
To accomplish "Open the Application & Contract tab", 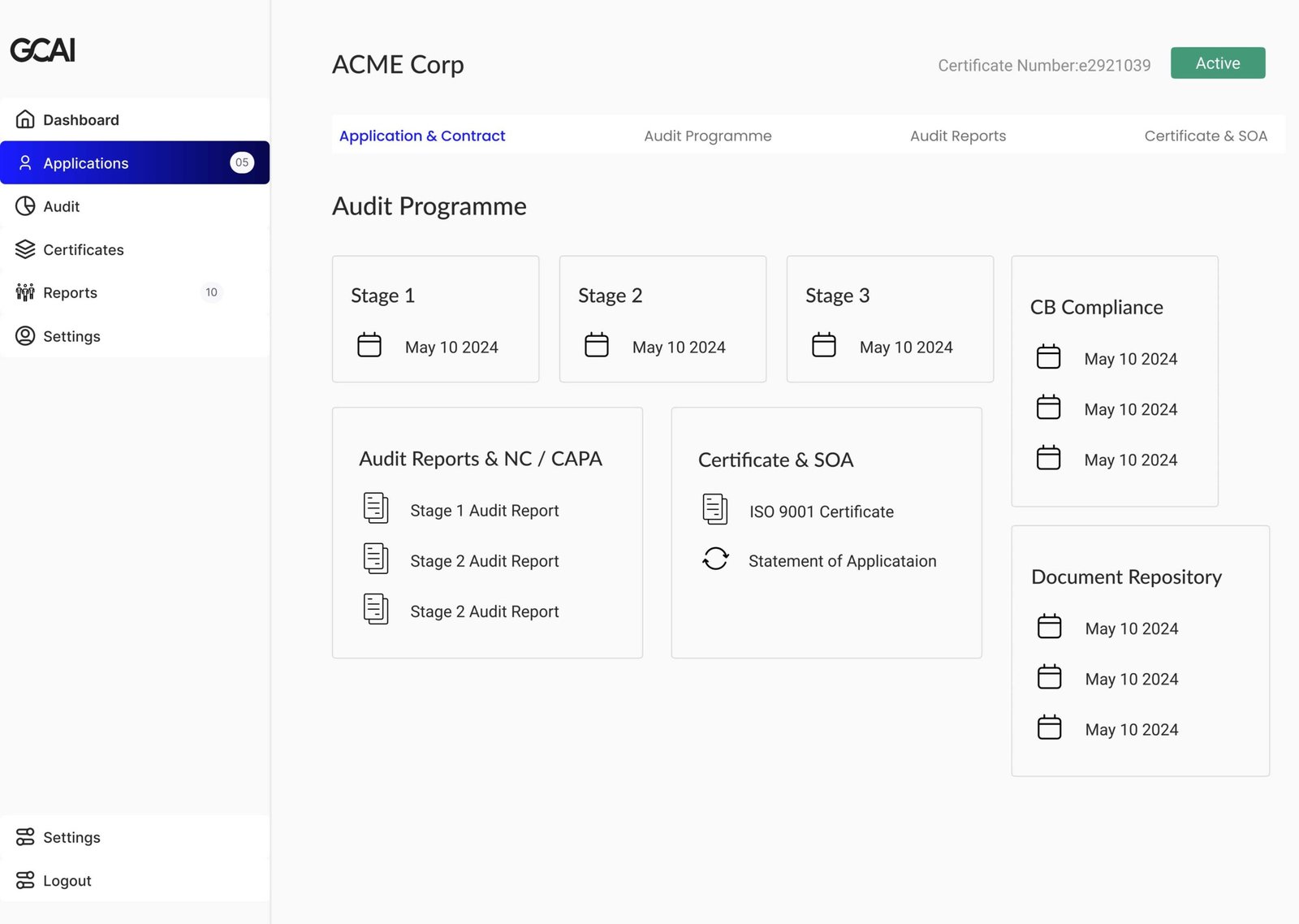I will point(422,136).
